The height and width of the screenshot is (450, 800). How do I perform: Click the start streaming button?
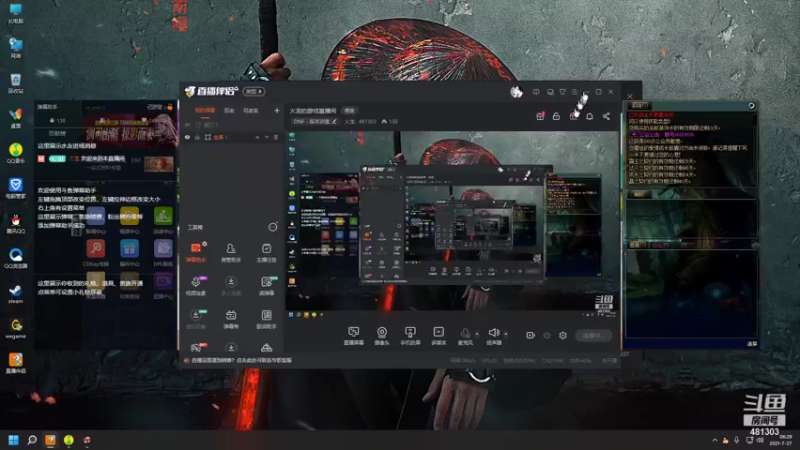tap(593, 335)
